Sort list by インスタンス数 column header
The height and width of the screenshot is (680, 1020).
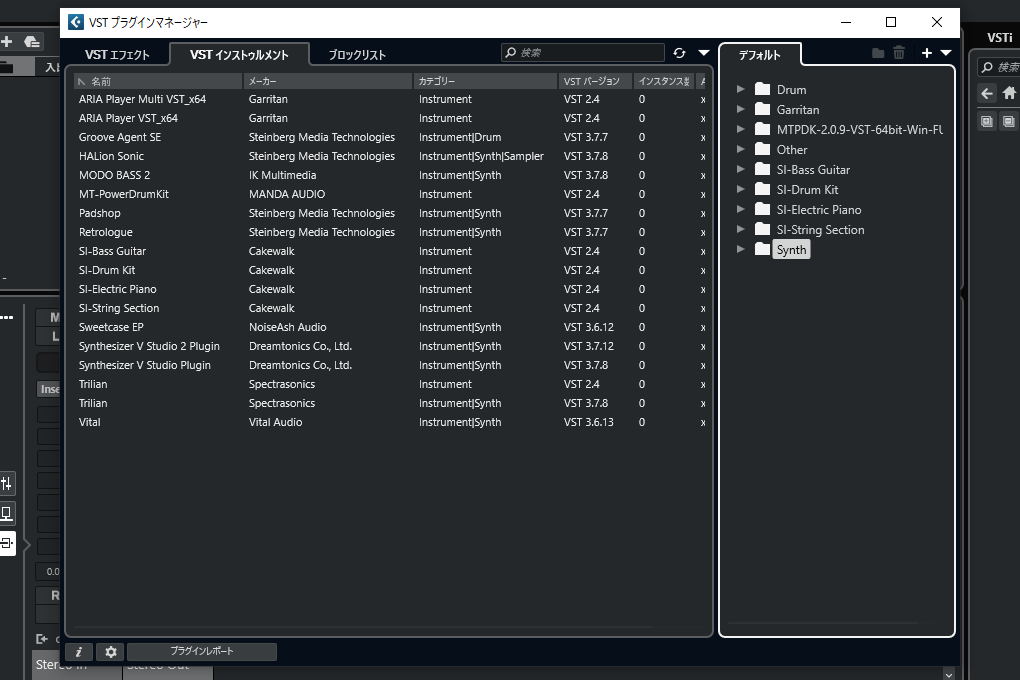tap(664, 81)
